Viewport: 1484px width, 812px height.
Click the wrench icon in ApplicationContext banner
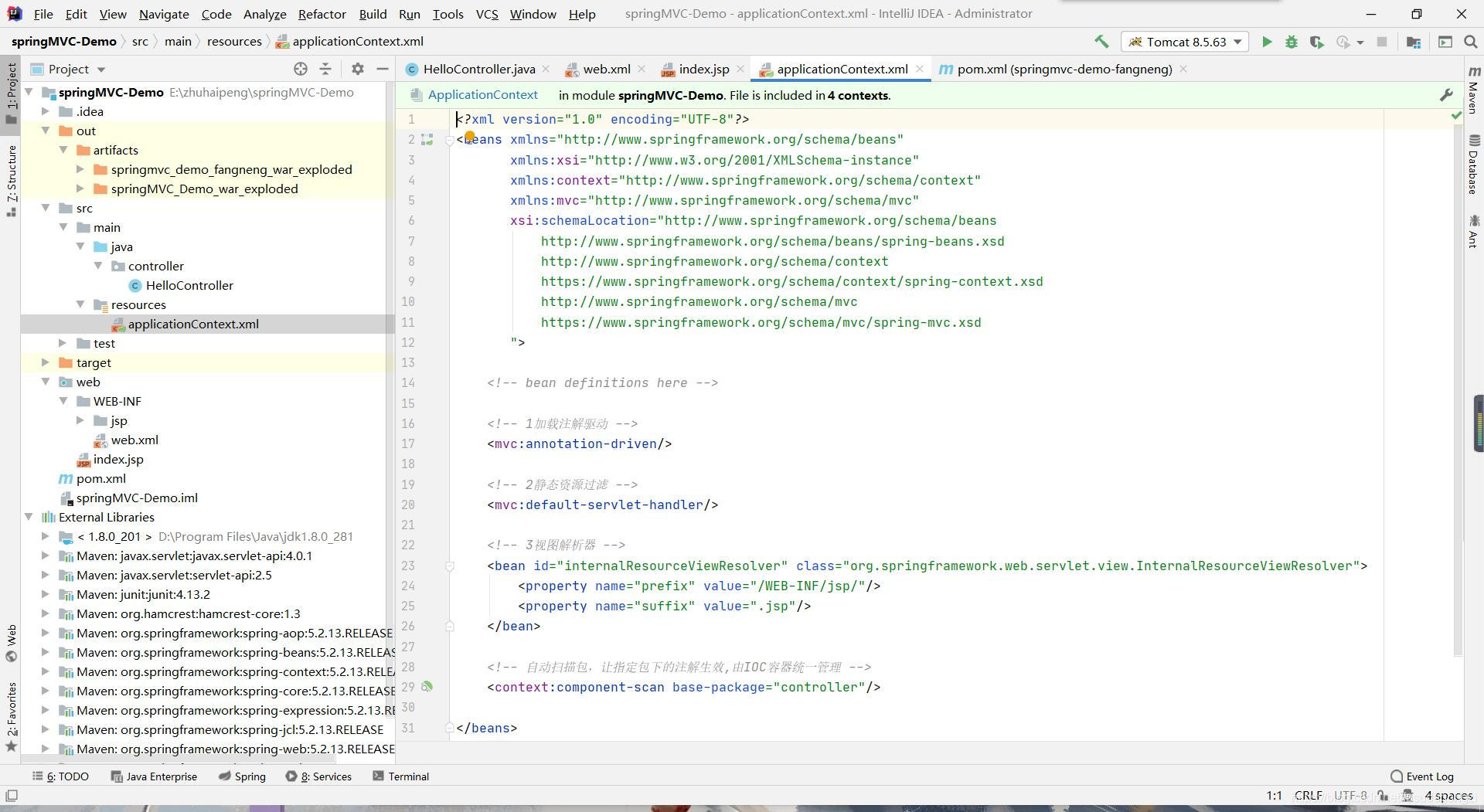1445,95
